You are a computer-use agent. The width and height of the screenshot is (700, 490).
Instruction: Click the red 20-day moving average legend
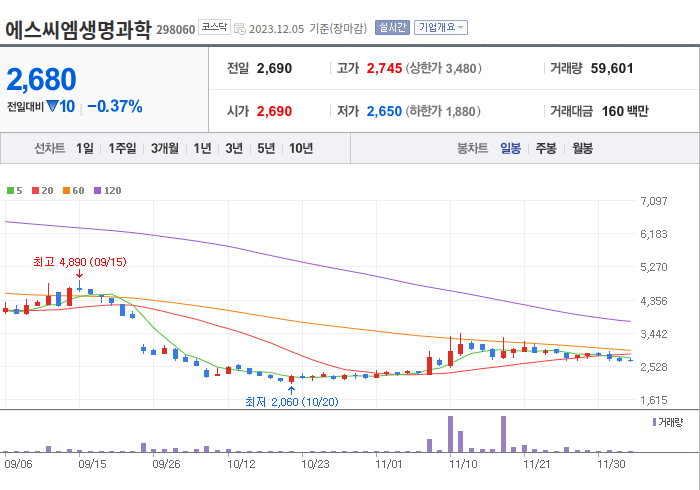(42, 191)
